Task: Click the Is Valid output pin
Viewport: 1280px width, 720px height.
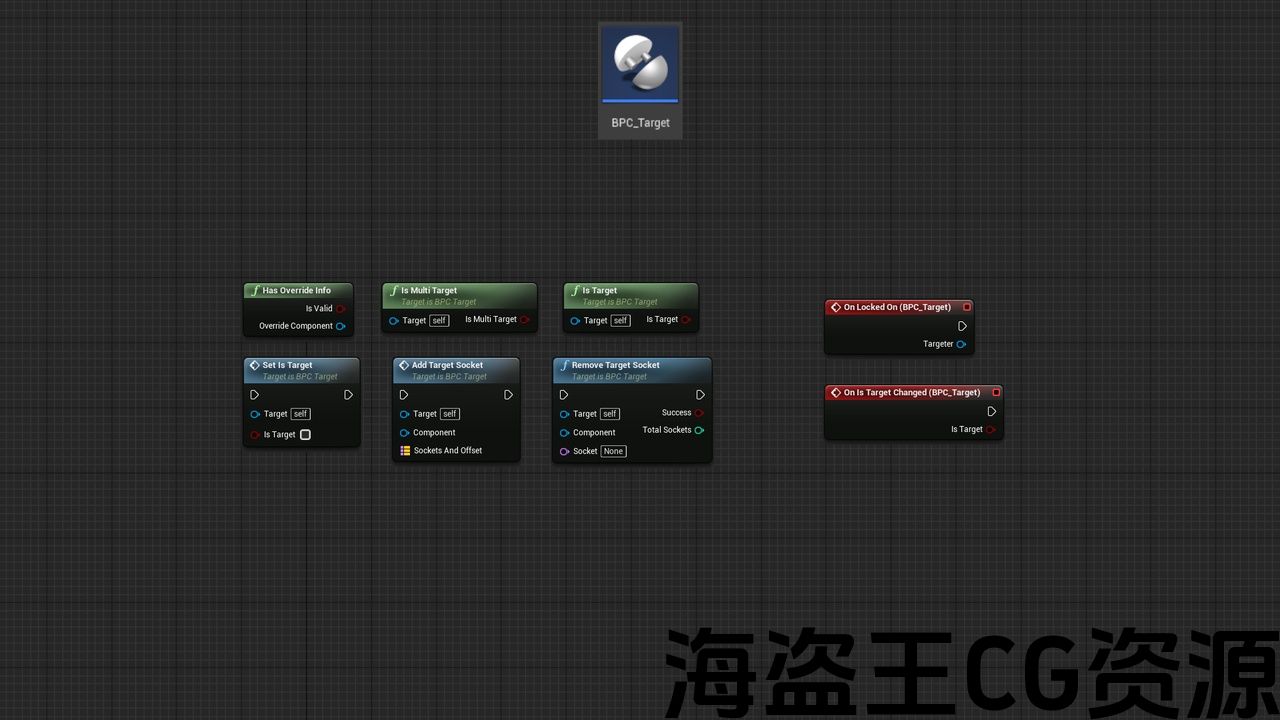Action: coord(341,309)
